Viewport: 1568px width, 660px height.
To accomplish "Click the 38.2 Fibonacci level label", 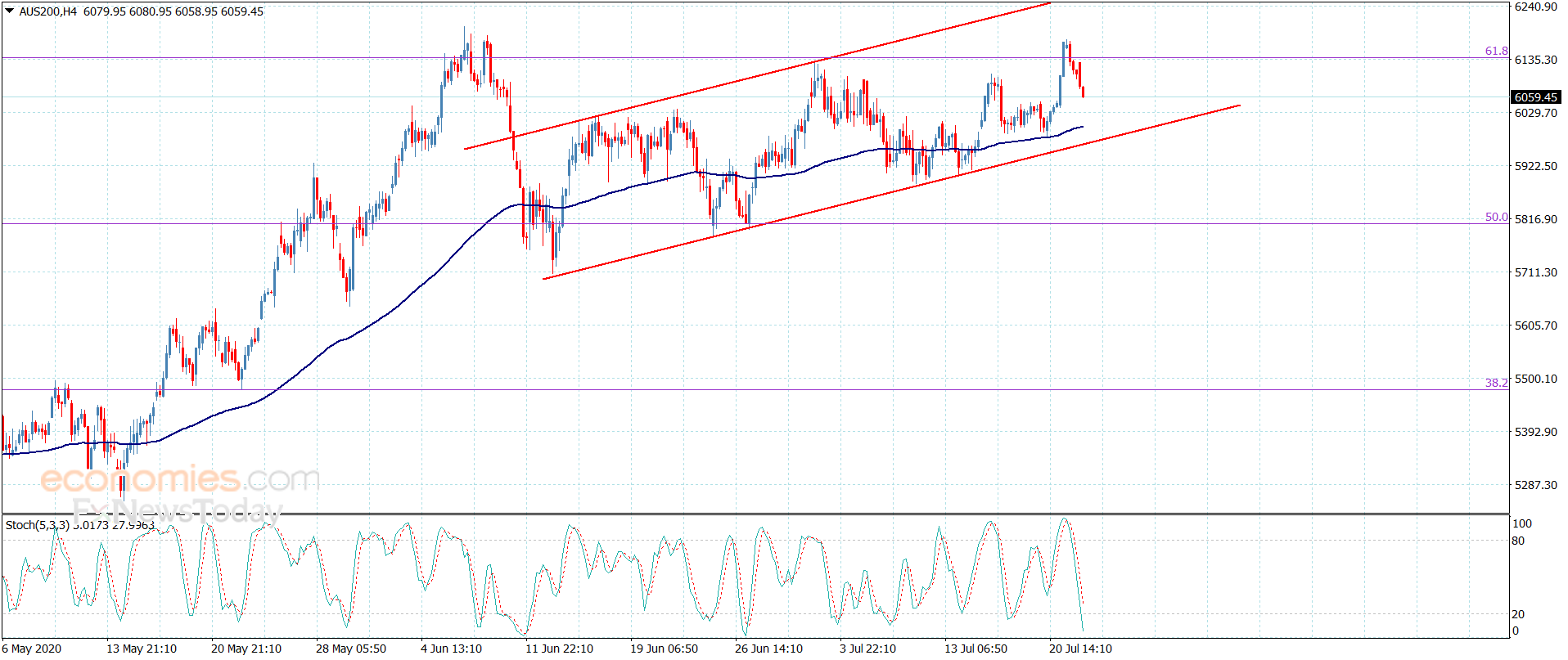I will pos(1496,383).
